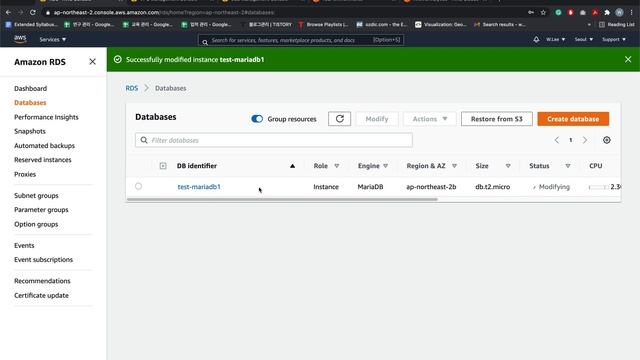
Task: Go to Snapshots in sidebar
Action: pyautogui.click(x=30, y=131)
